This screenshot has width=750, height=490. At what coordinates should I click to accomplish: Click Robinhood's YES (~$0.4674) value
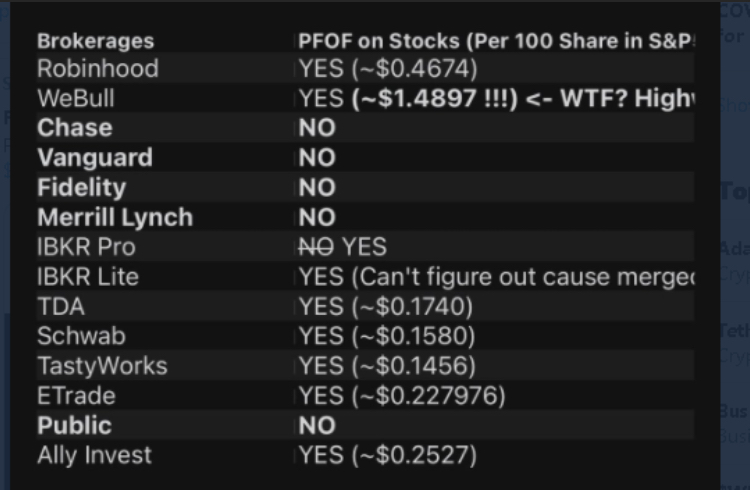click(x=388, y=69)
